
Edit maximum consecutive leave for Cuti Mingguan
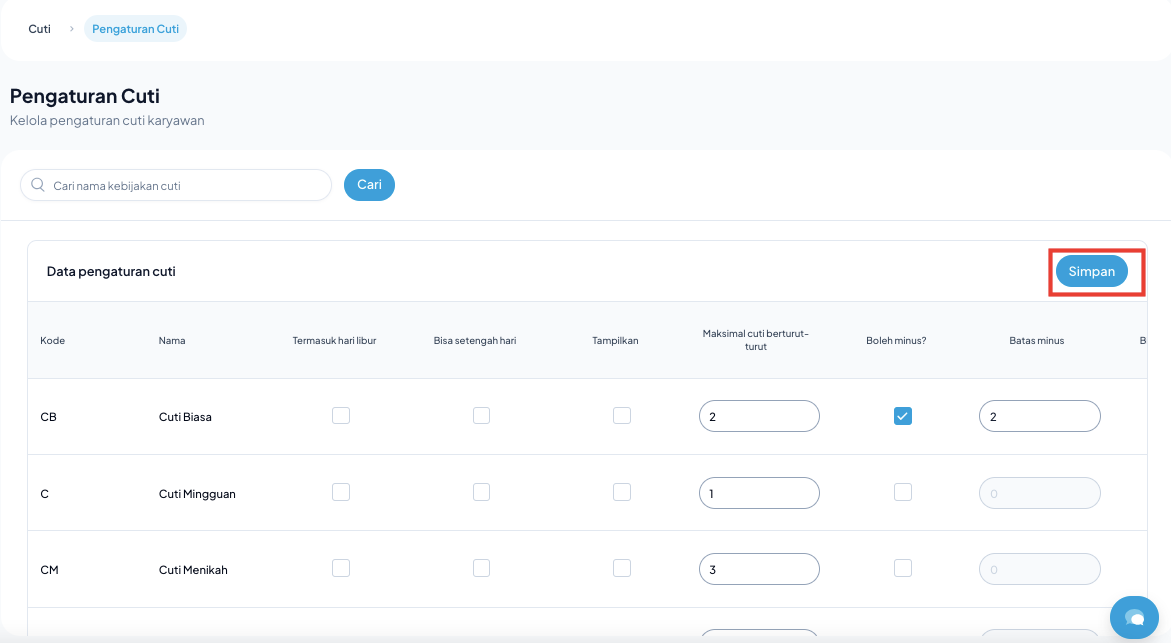tap(759, 492)
